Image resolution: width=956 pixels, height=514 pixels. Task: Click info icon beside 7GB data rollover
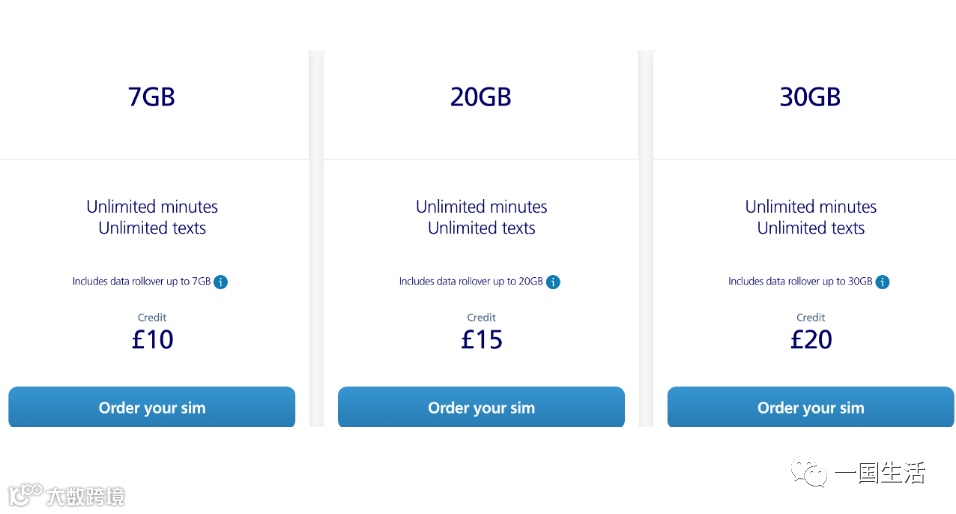[221, 282]
